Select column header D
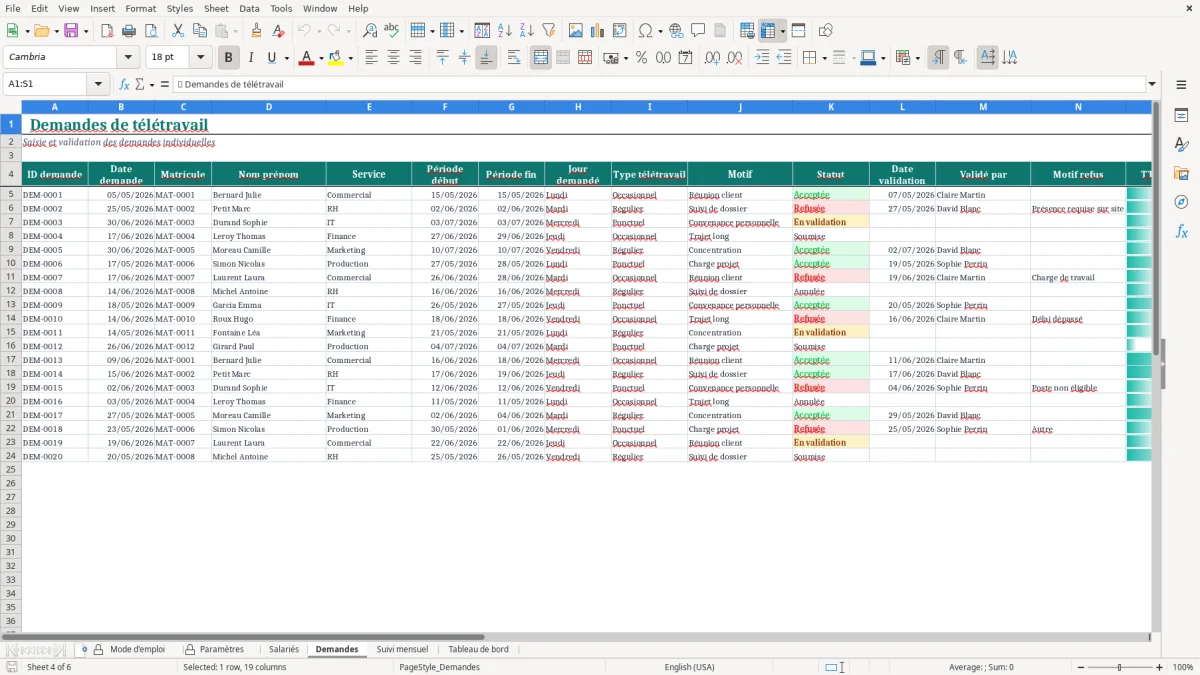The height and width of the screenshot is (675, 1200). coord(269,107)
